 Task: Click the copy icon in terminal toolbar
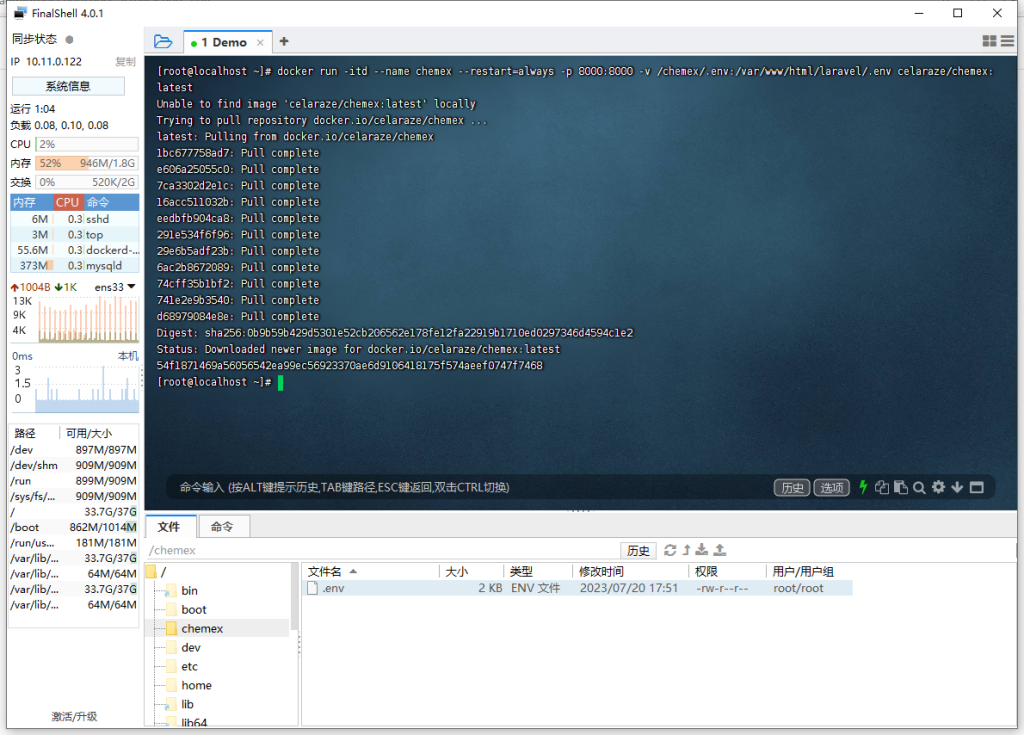tap(882, 487)
